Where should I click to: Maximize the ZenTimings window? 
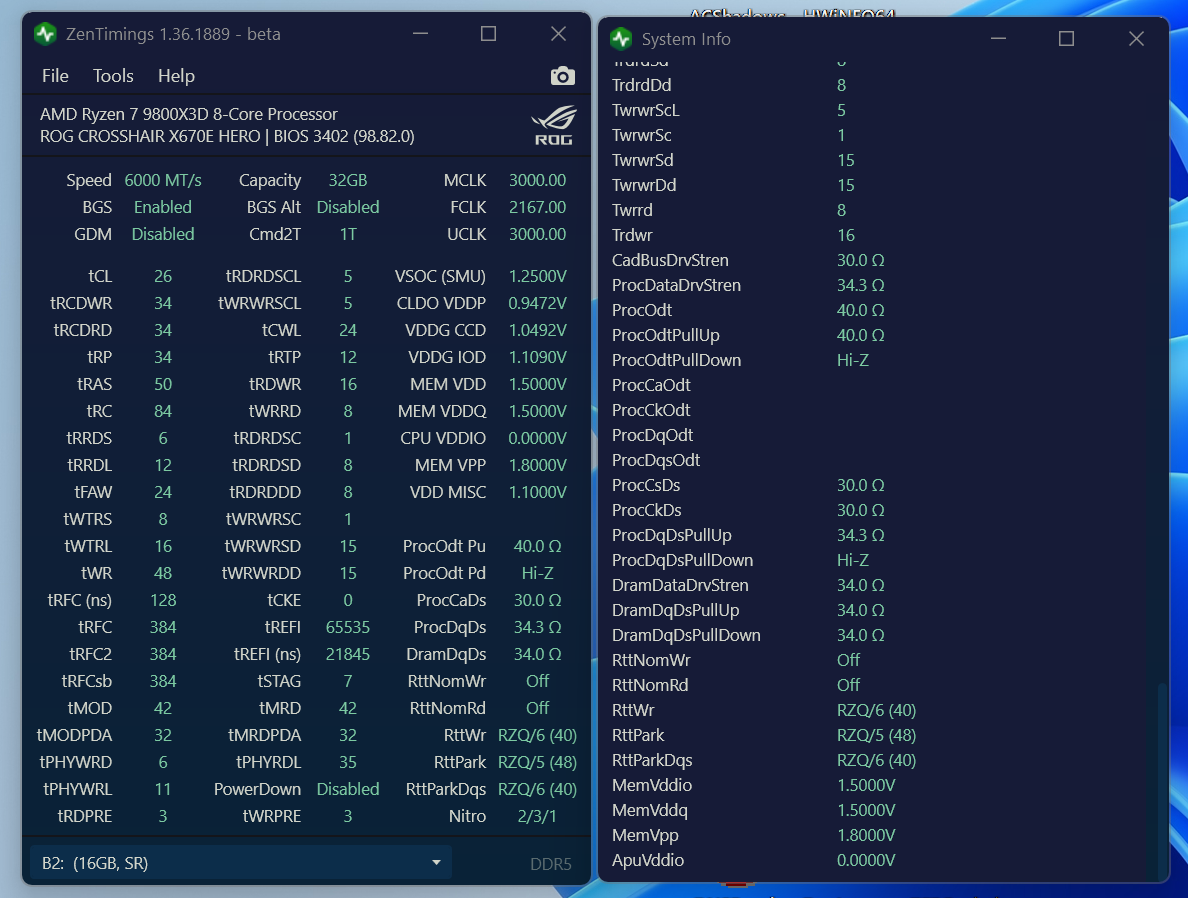[489, 33]
